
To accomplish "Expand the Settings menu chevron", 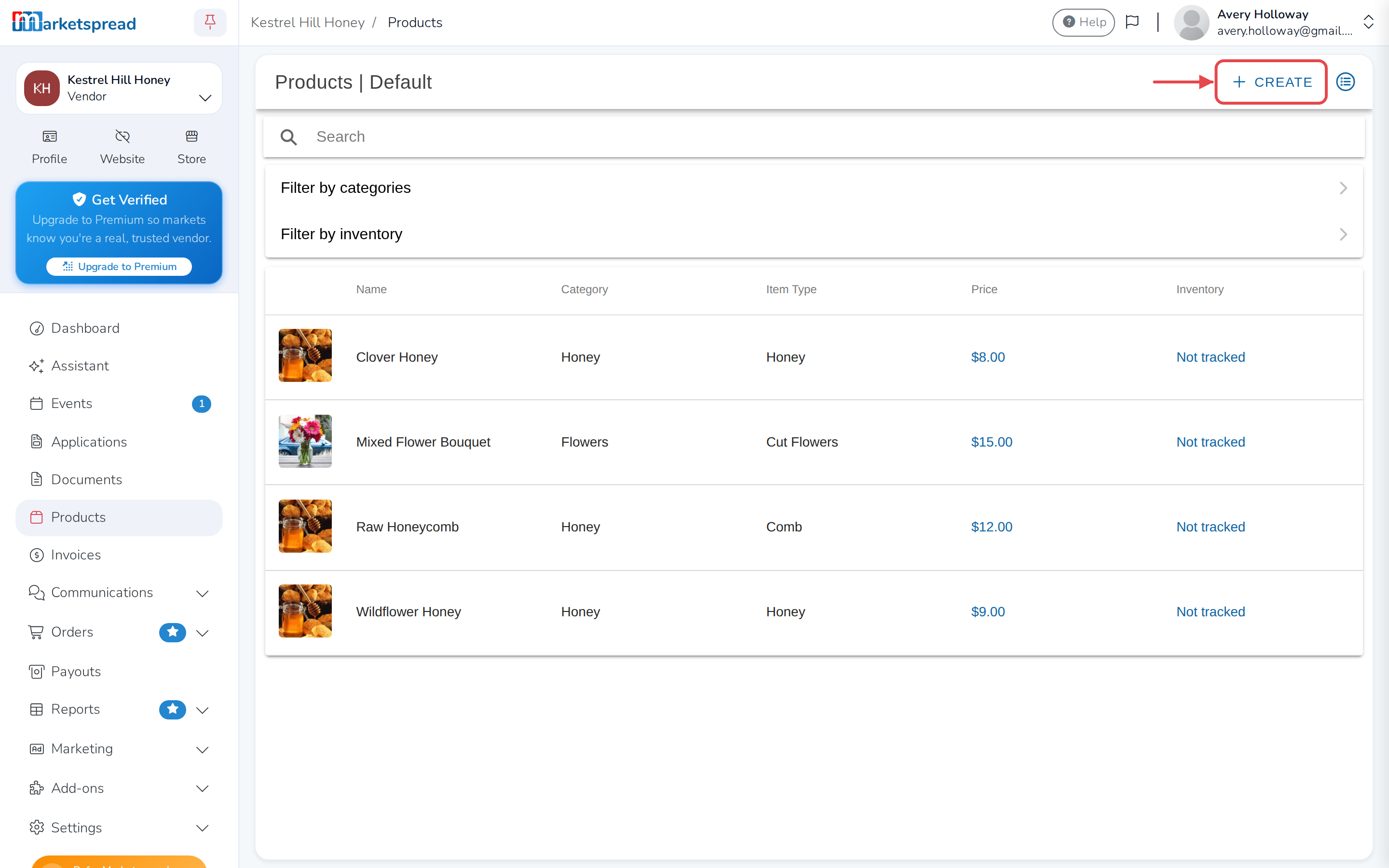I will coord(202,828).
